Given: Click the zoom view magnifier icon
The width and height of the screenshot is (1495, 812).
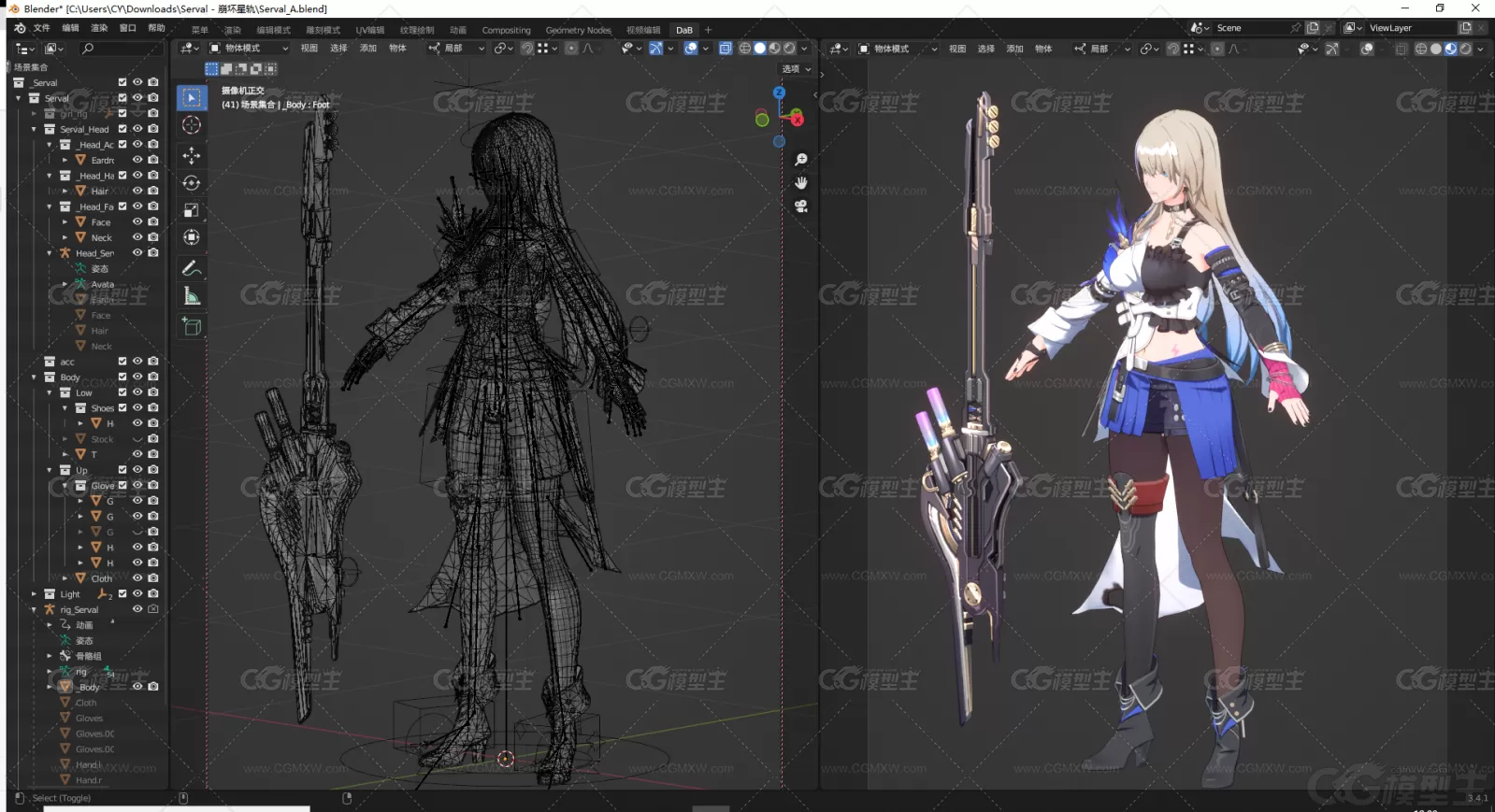Looking at the screenshot, I should (801, 160).
